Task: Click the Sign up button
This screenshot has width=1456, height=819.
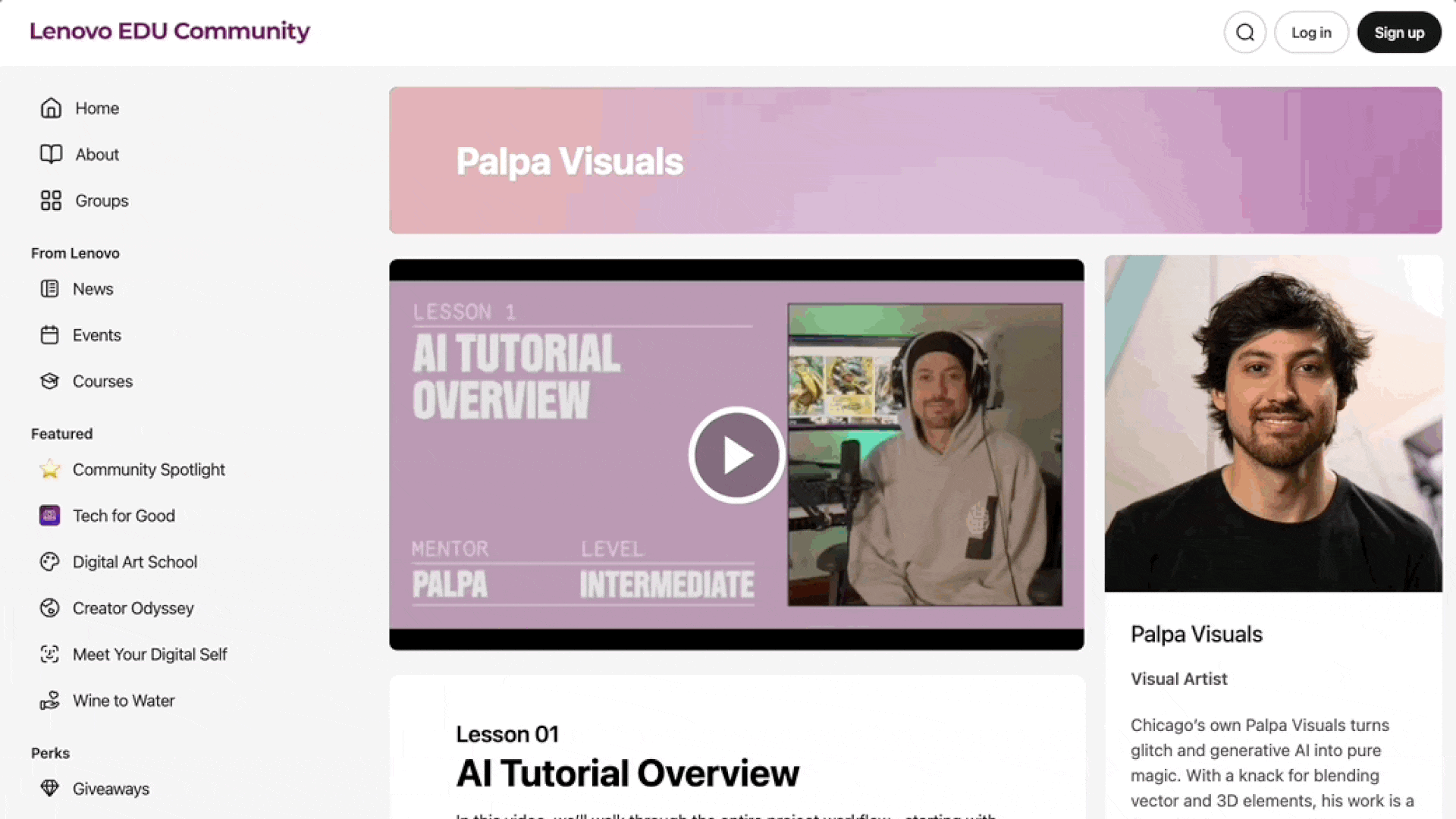Action: [1399, 33]
